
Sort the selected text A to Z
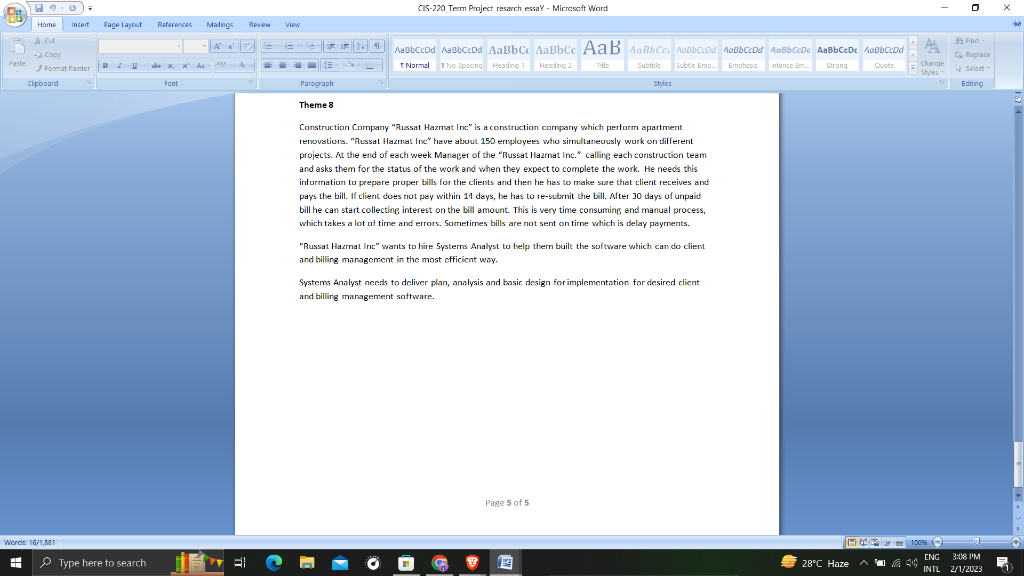(x=360, y=46)
